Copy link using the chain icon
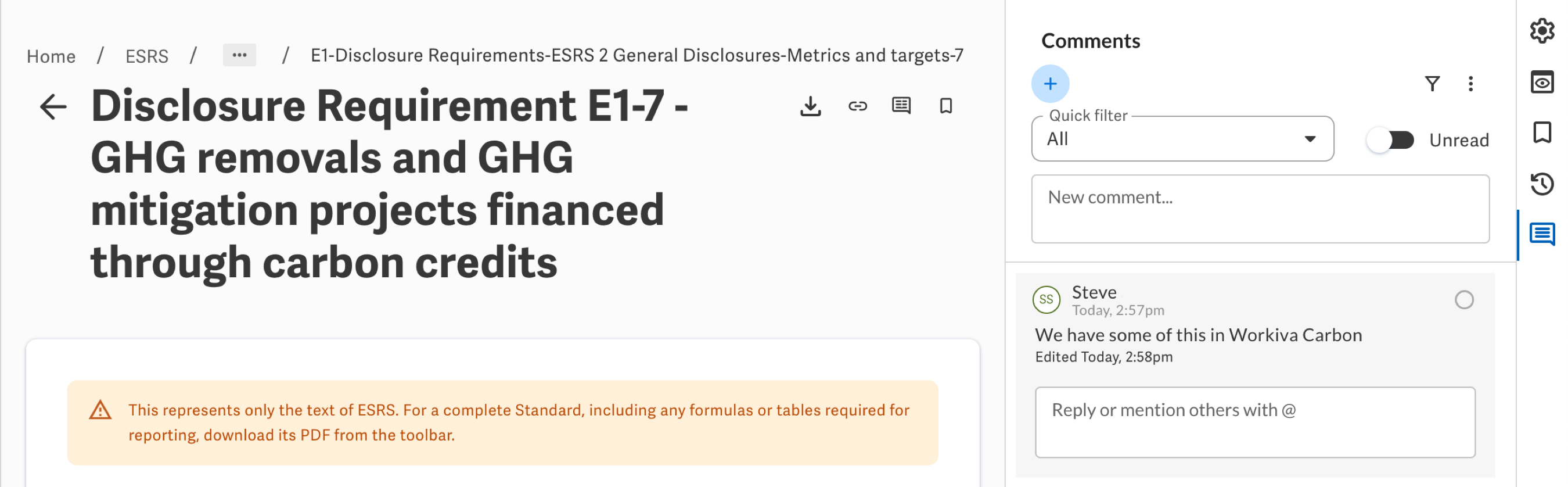The width and height of the screenshot is (1568, 487). pyautogui.click(x=858, y=106)
